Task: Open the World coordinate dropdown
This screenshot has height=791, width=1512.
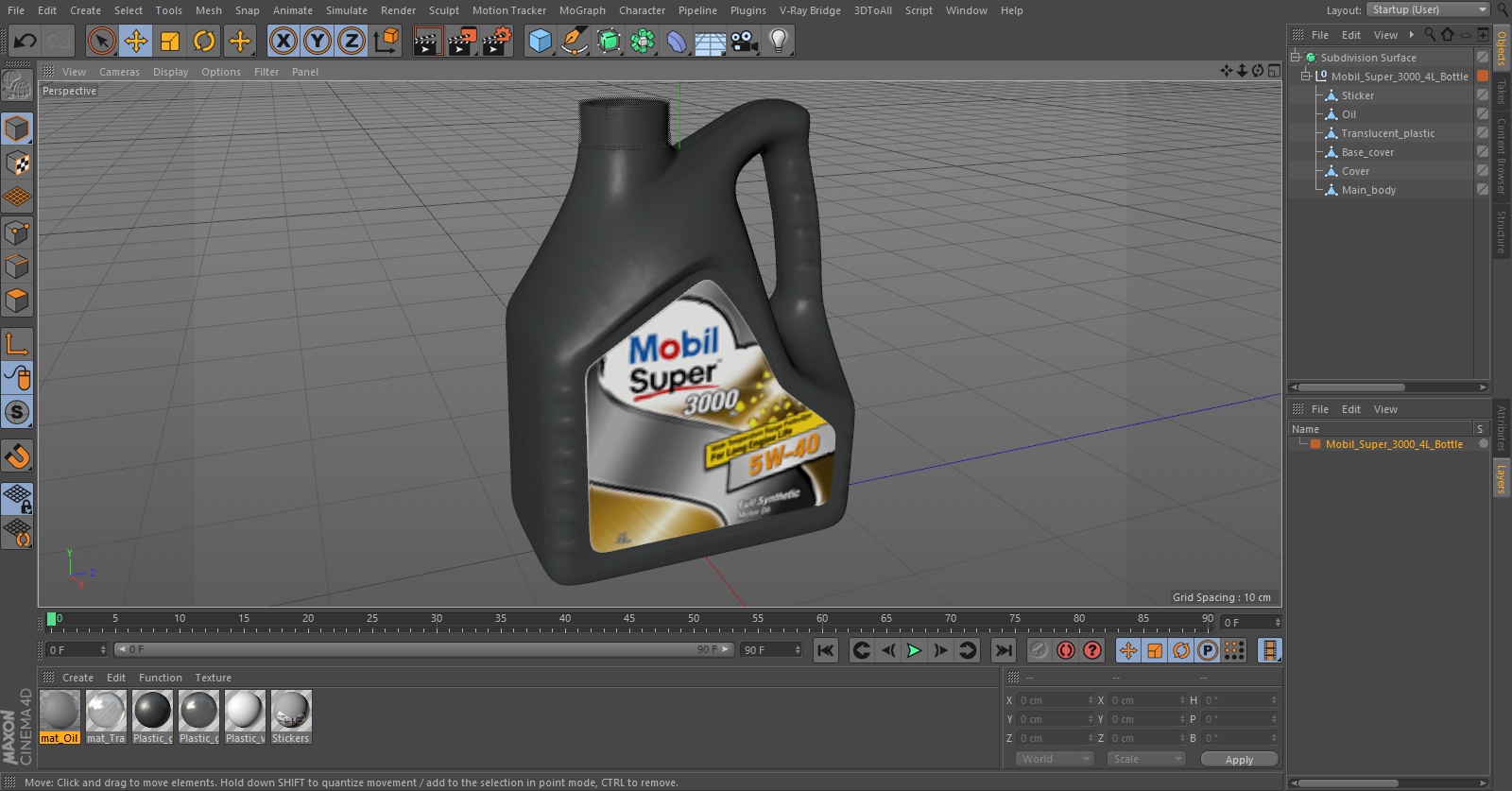Action: (x=1055, y=759)
